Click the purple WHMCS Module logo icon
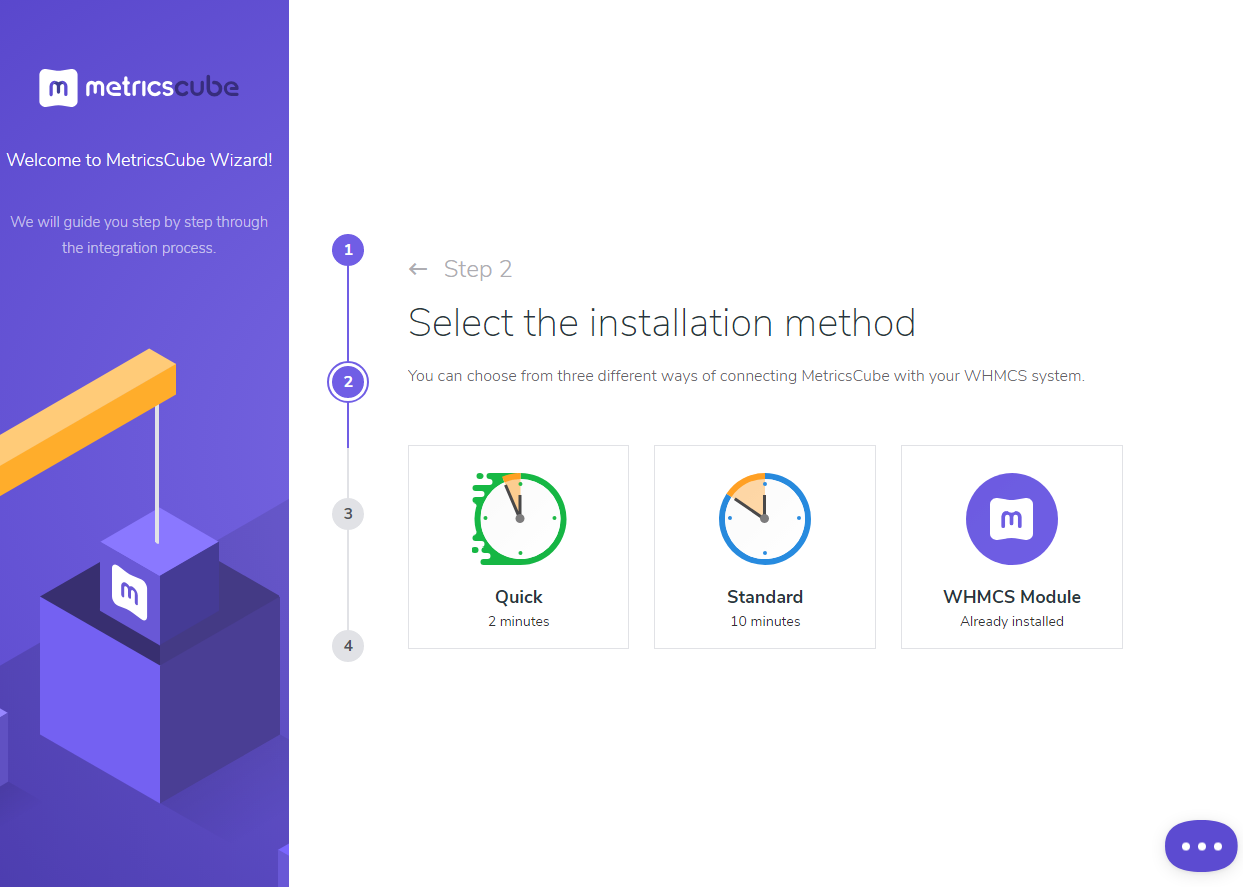The height and width of the screenshot is (887, 1243). 1012,519
